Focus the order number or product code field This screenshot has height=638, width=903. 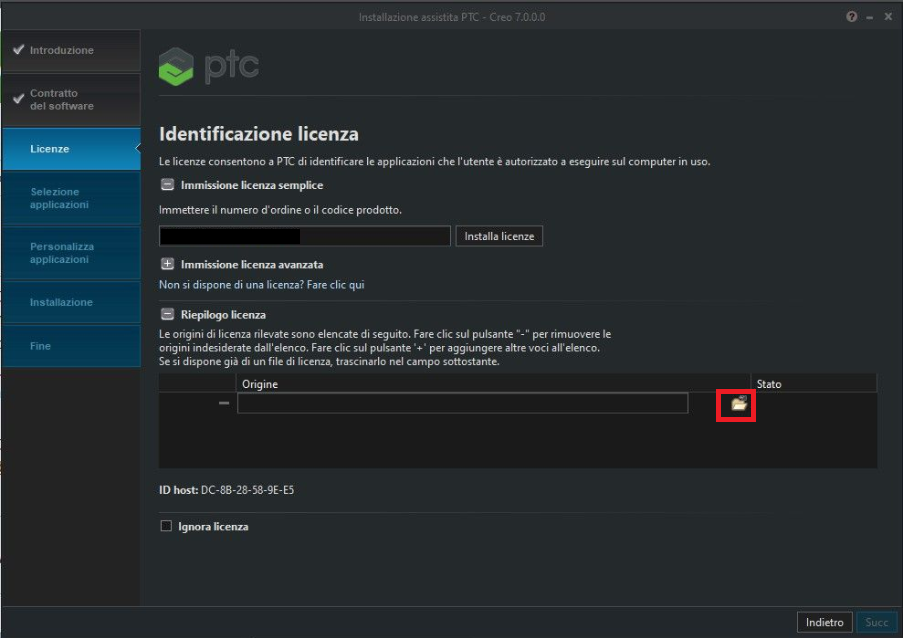click(305, 236)
